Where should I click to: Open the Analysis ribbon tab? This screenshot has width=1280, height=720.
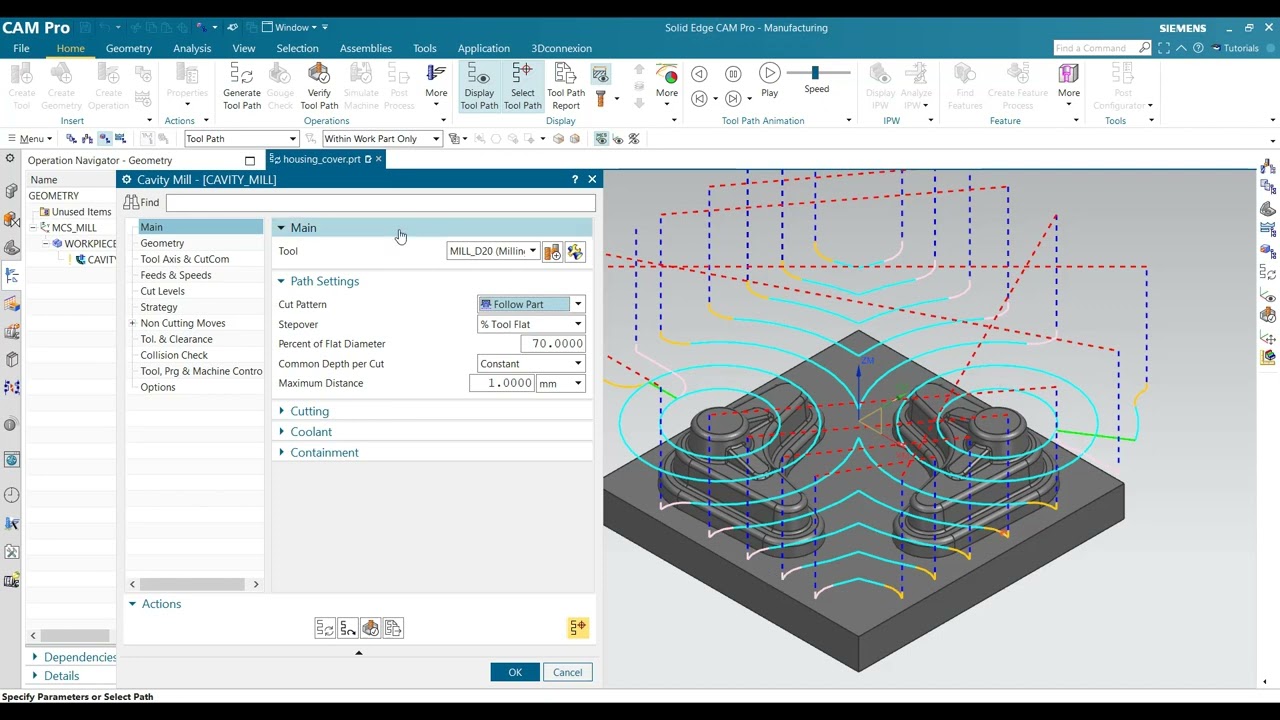click(x=192, y=48)
